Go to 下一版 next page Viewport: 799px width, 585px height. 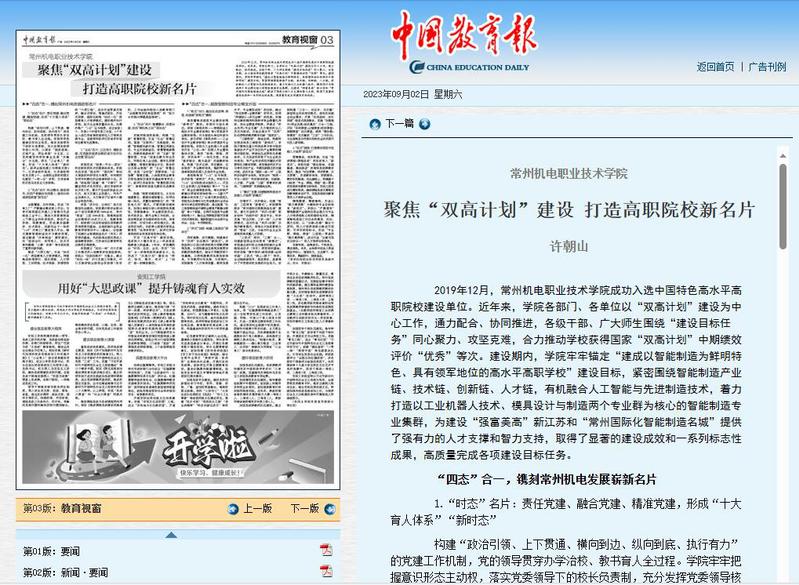pos(304,509)
